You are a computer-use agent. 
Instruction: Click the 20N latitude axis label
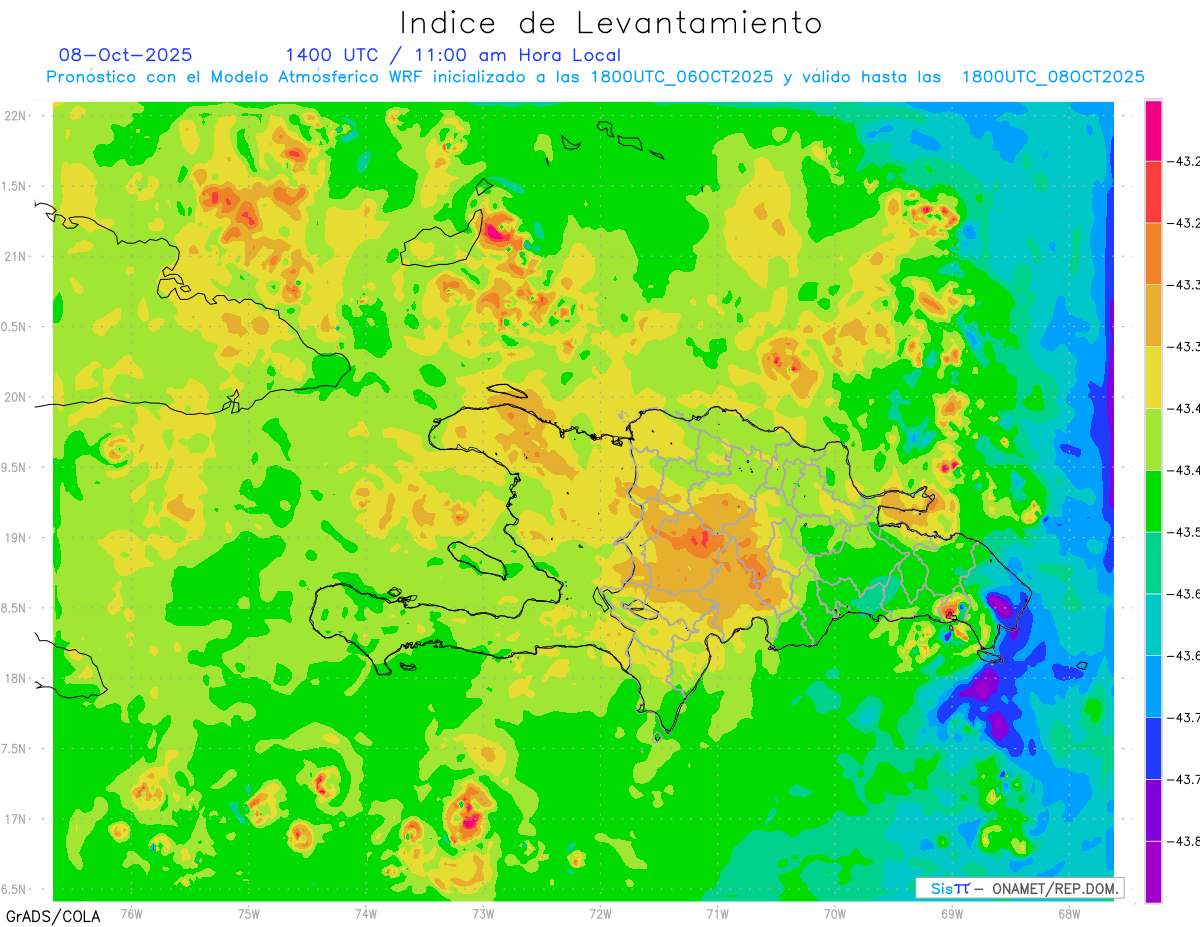16,397
